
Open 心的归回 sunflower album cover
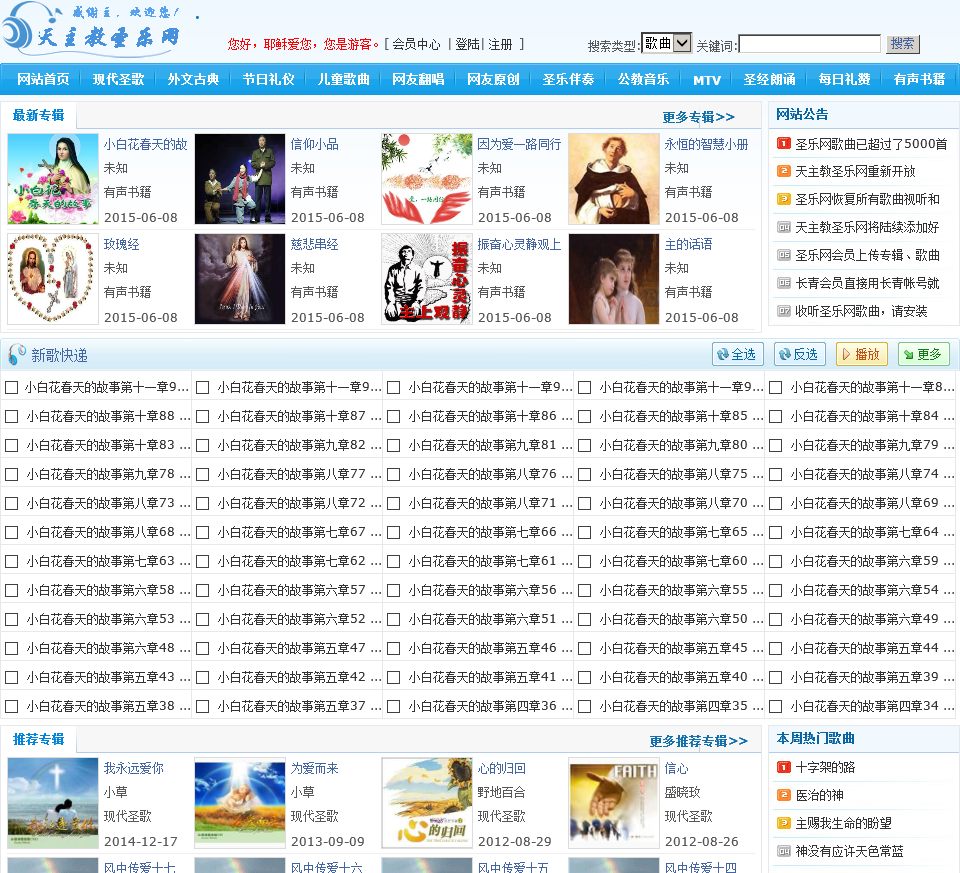(427, 803)
